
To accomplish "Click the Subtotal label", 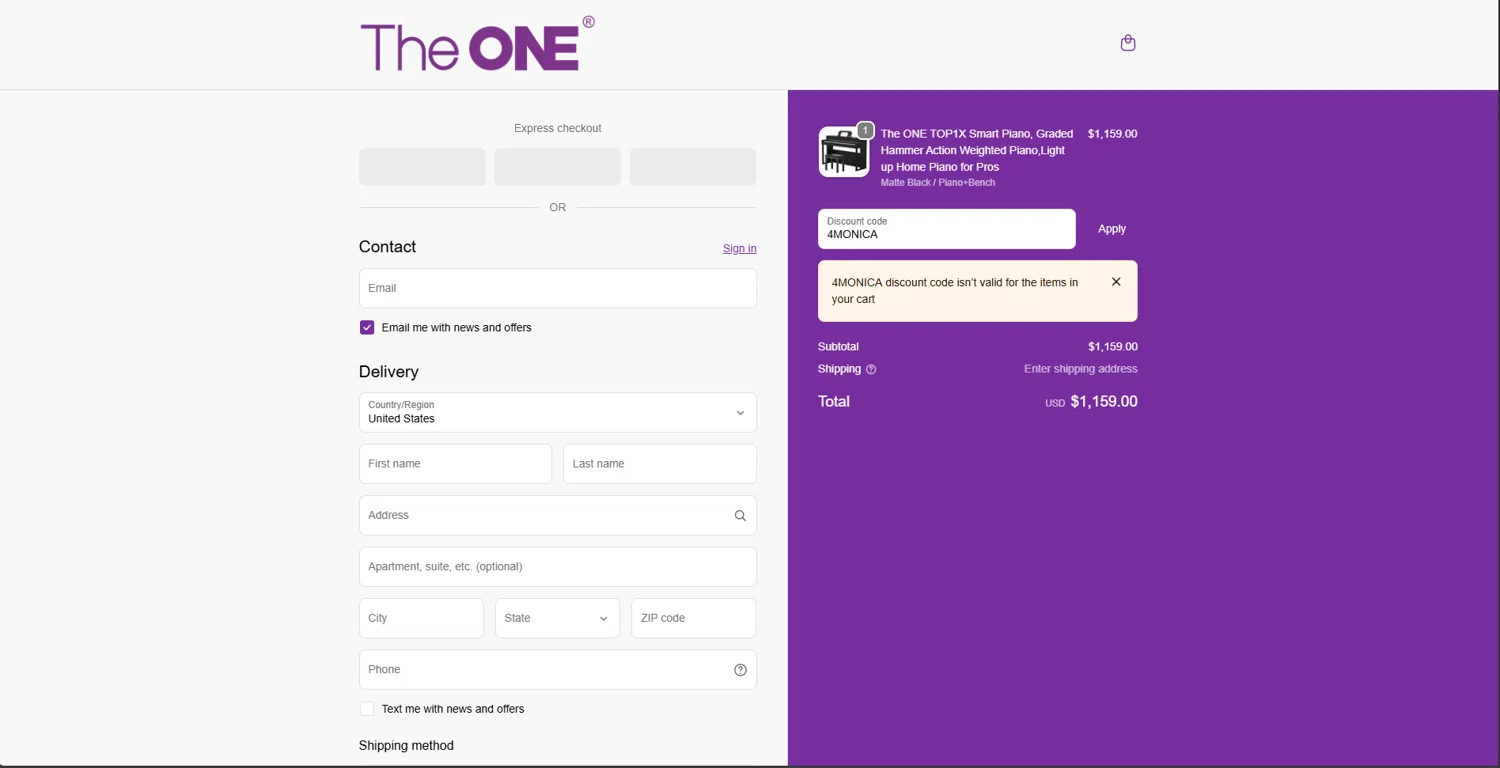I will point(838,347).
